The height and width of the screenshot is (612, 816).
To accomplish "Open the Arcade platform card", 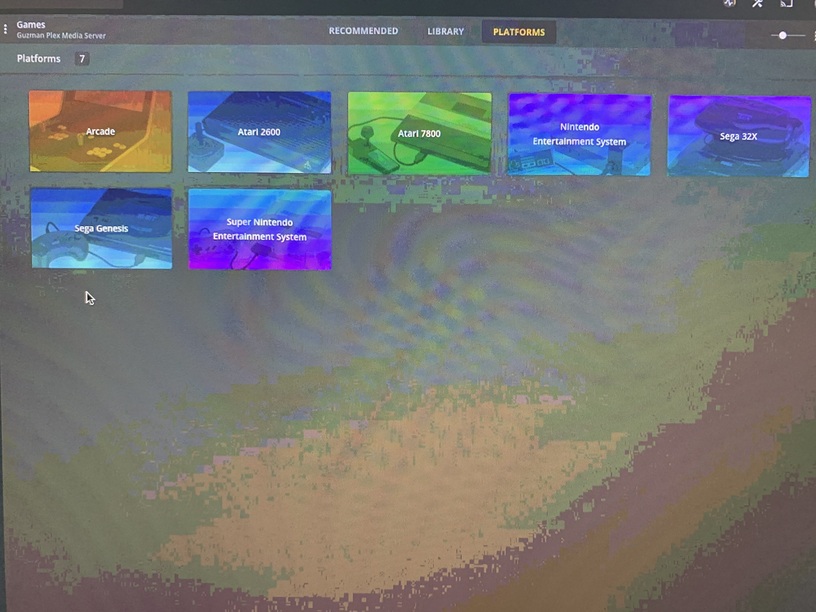I will pyautogui.click(x=100, y=131).
